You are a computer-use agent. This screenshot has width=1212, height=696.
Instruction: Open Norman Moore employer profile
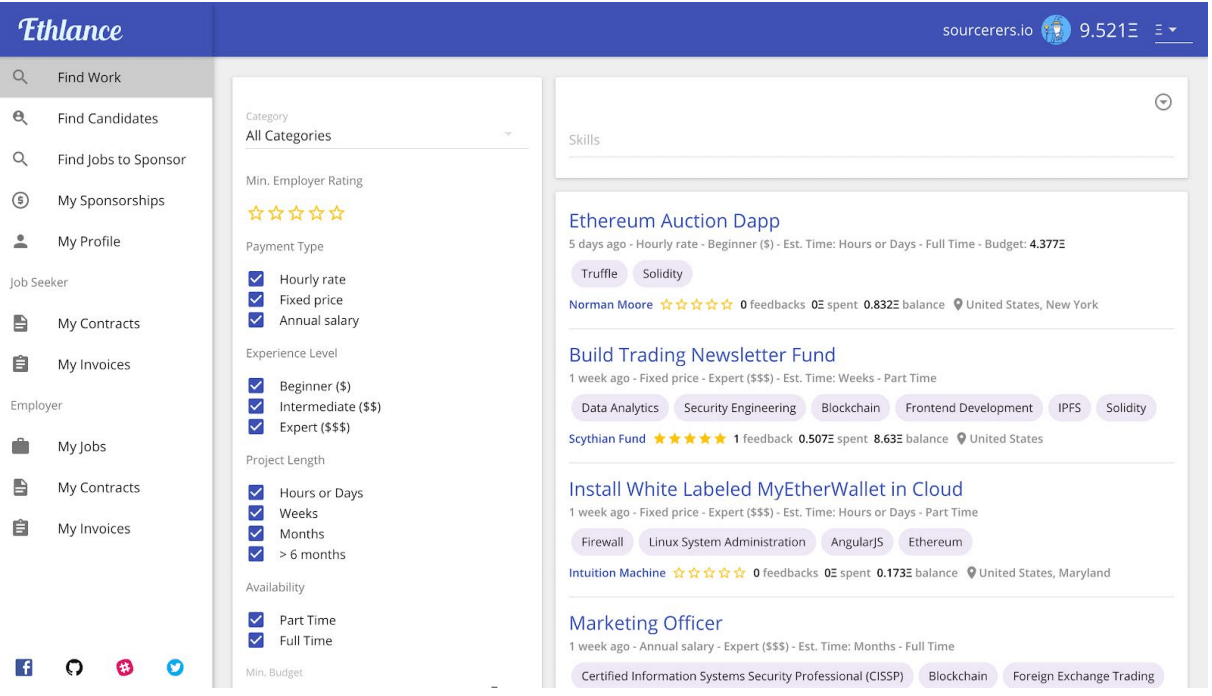[611, 305]
